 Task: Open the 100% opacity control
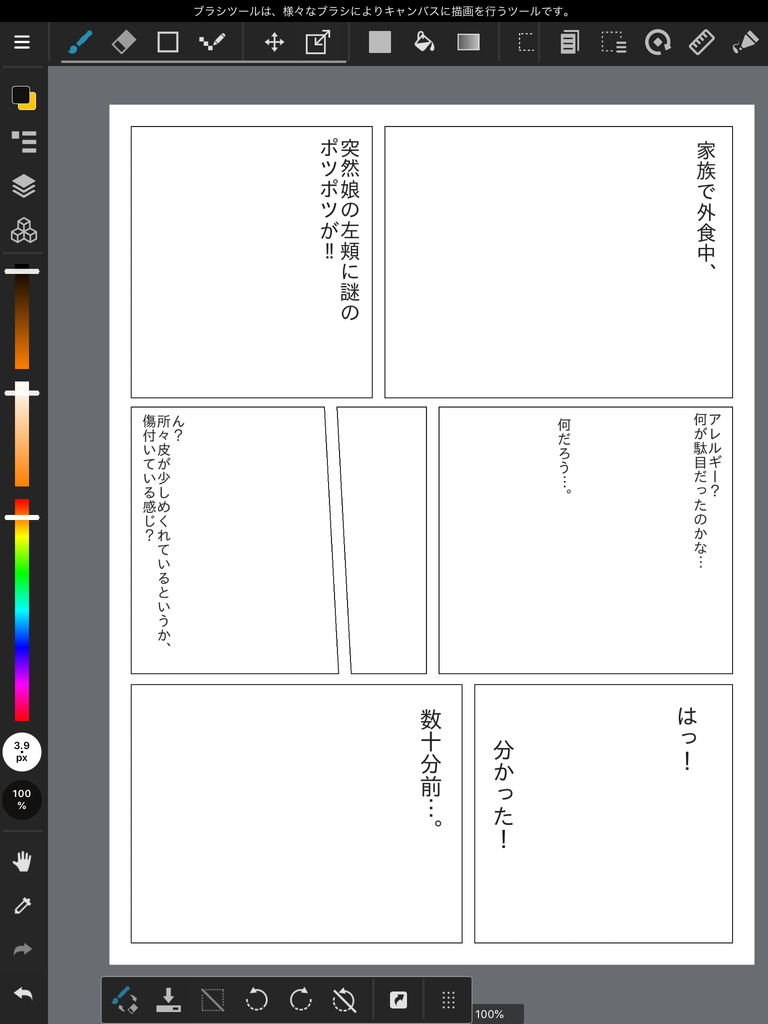[22, 800]
